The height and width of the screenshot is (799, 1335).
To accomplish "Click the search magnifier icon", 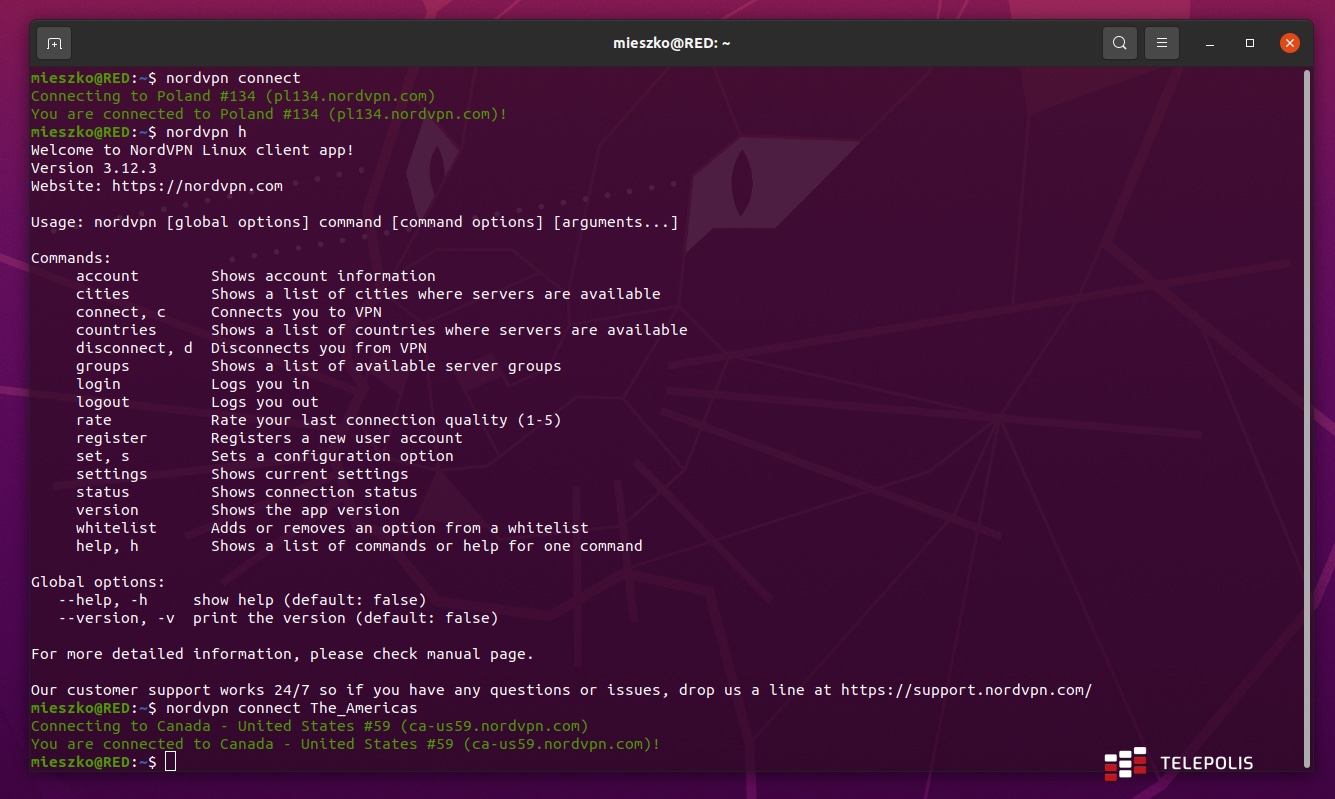I will point(1120,43).
